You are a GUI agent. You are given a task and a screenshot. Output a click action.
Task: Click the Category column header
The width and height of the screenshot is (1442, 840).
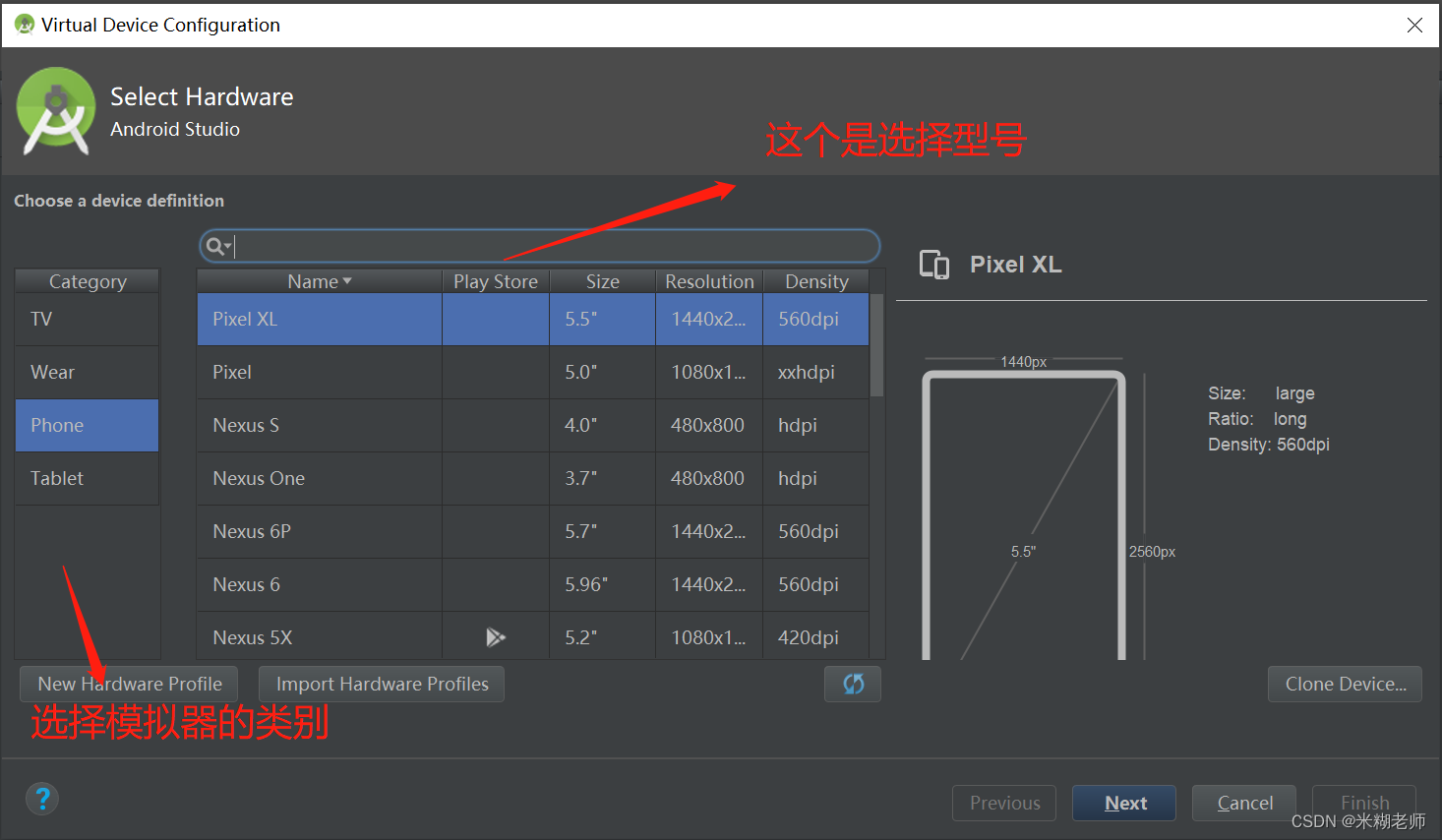point(87,281)
